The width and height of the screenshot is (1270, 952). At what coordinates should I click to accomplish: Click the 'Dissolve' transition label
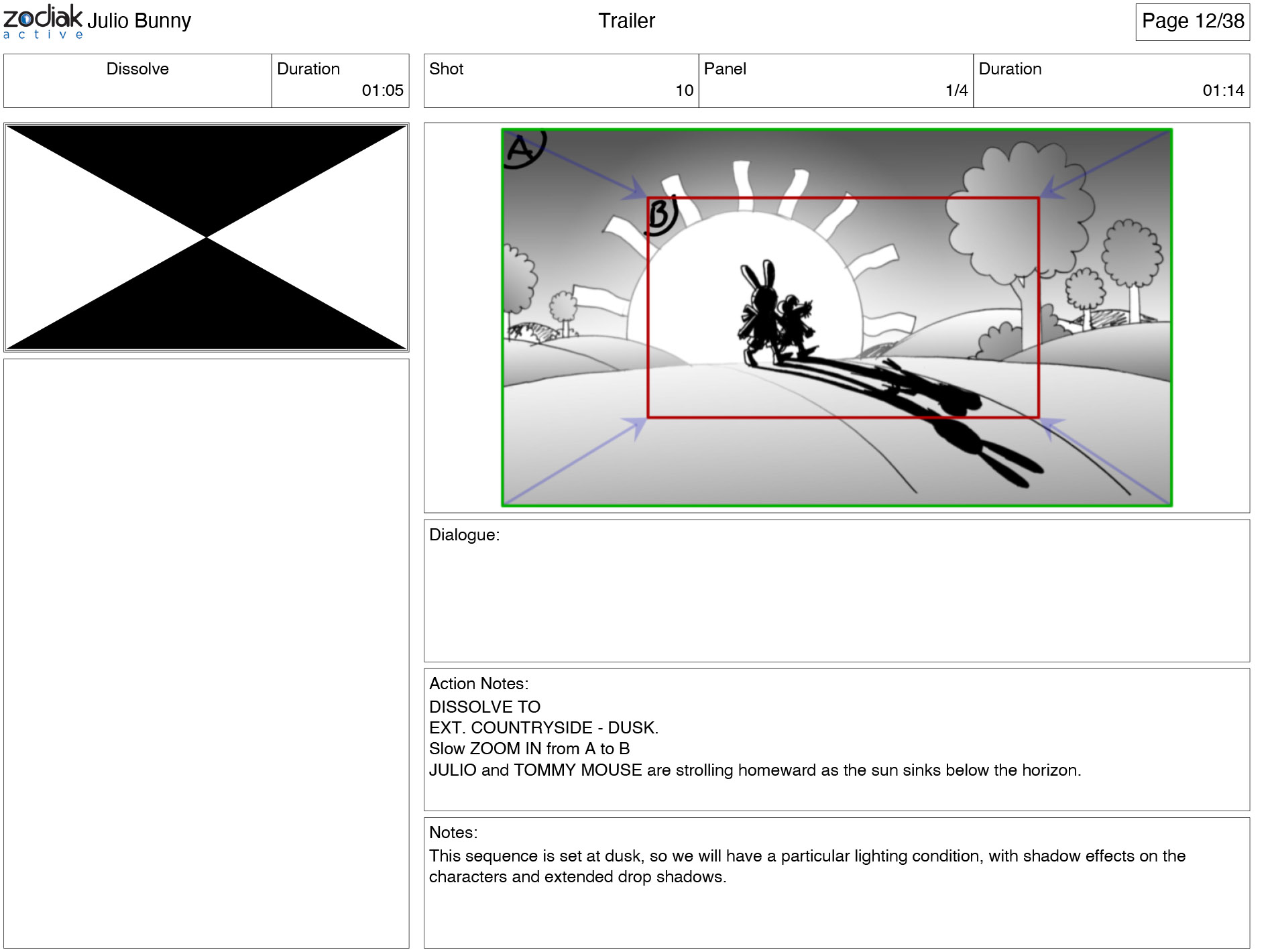[x=137, y=69]
